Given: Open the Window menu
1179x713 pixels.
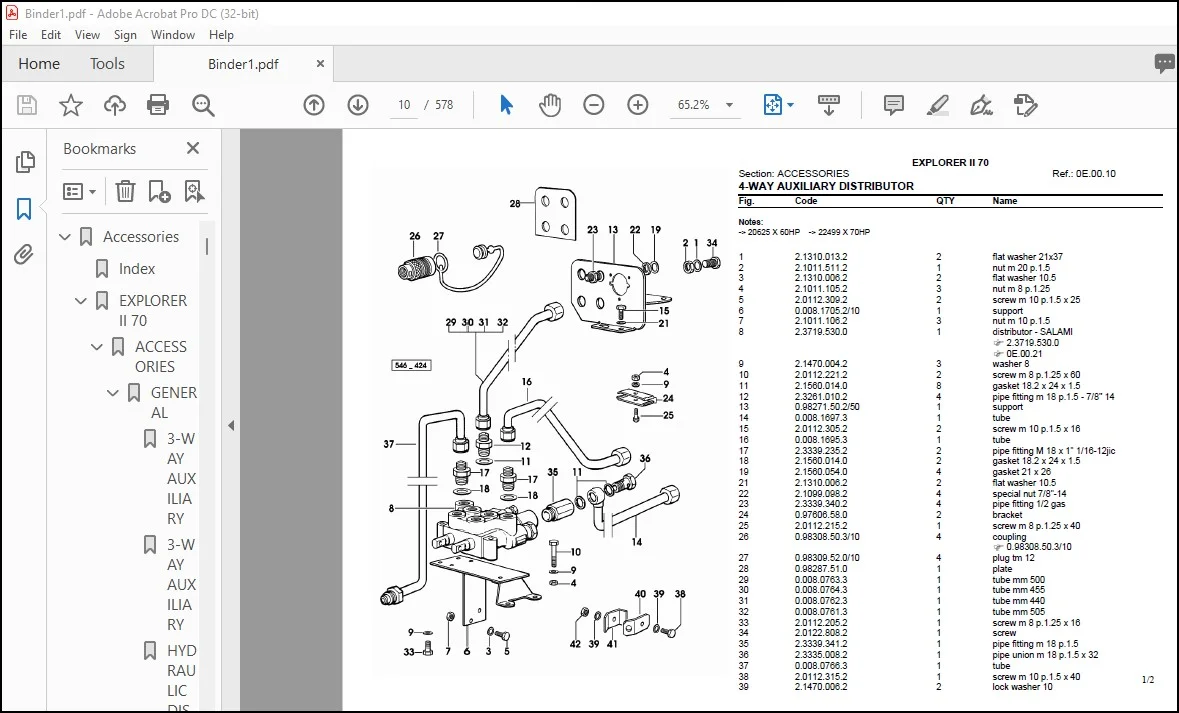Looking at the screenshot, I should [173, 35].
